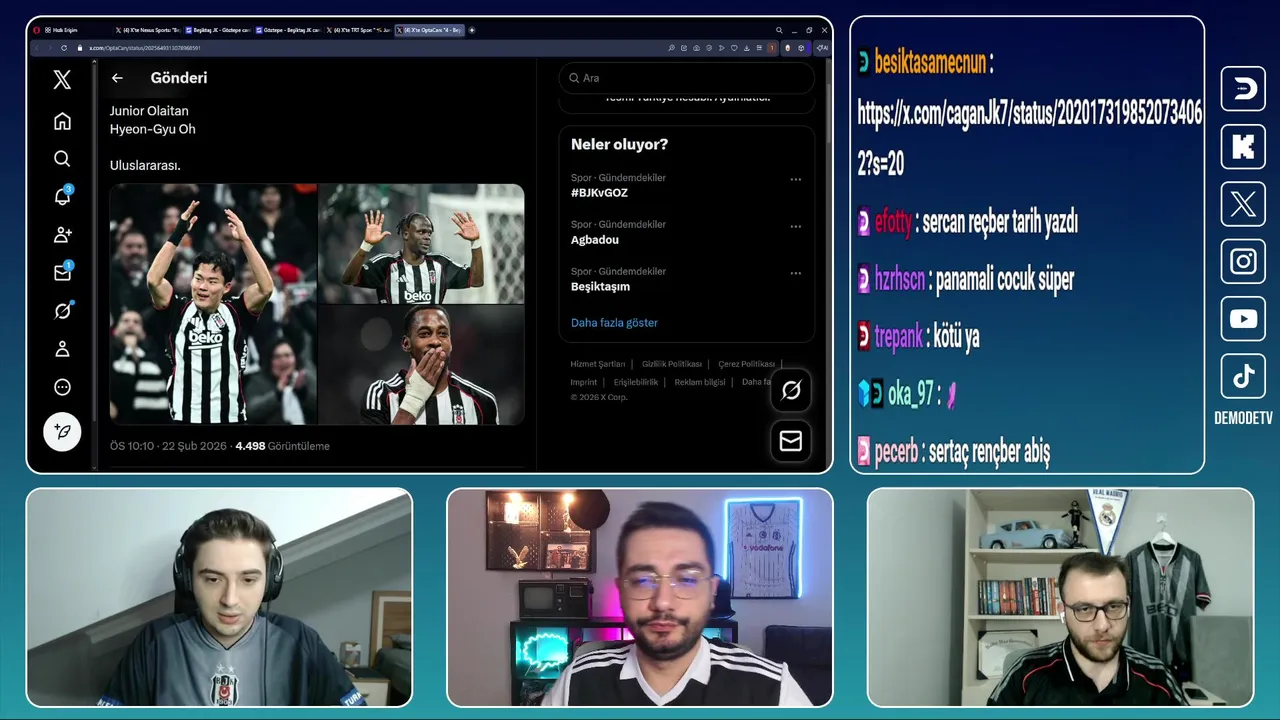Open Çerez Politikası link
The image size is (1280, 720).
(747, 364)
